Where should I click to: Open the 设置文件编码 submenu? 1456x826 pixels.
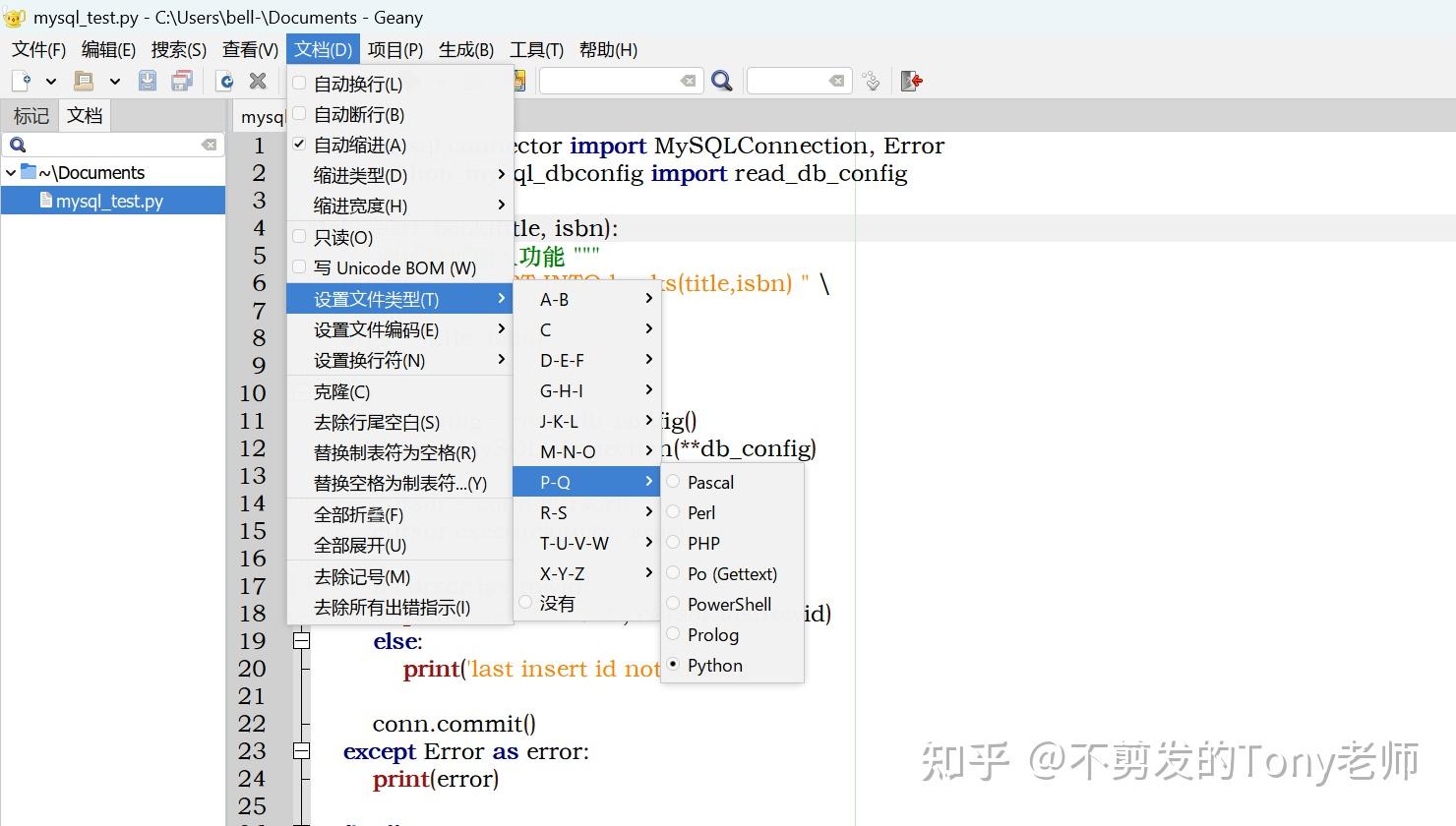[399, 329]
